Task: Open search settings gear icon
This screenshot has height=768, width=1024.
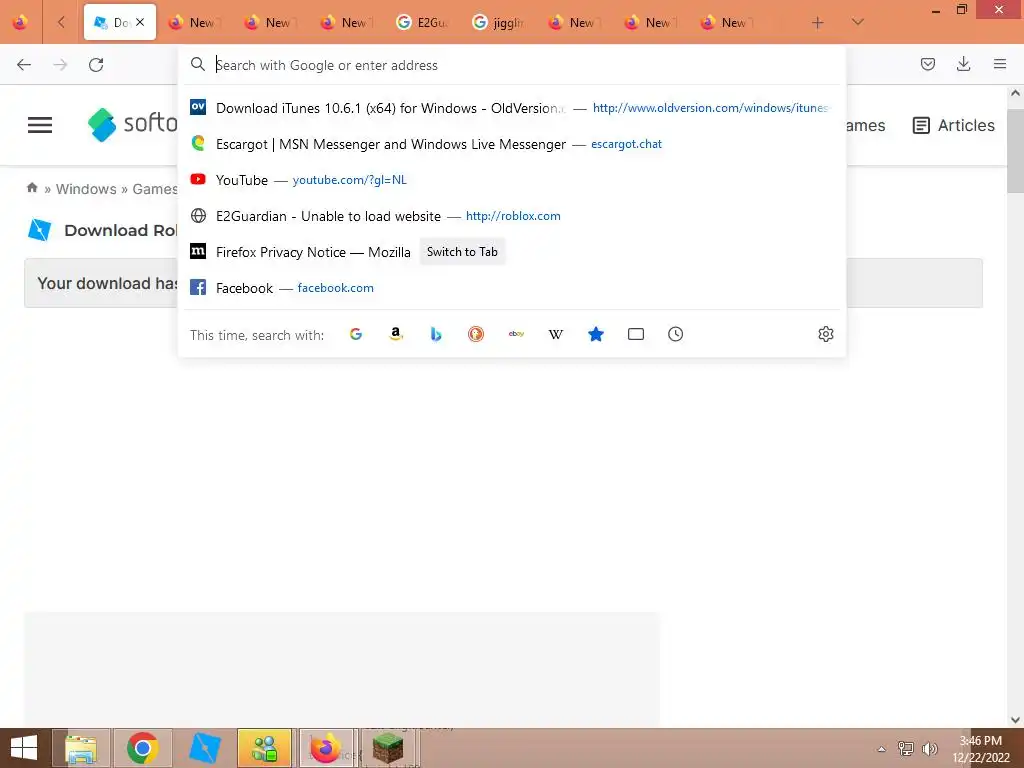Action: (825, 334)
